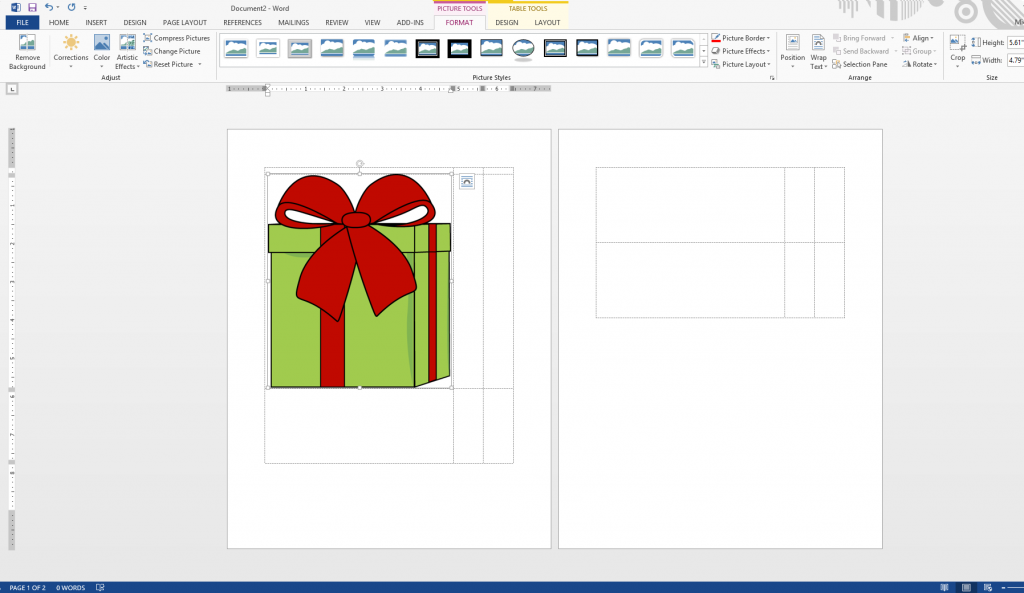The image size is (1024, 593).
Task: Open the Table Tools DESIGN tab
Action: click(506, 22)
